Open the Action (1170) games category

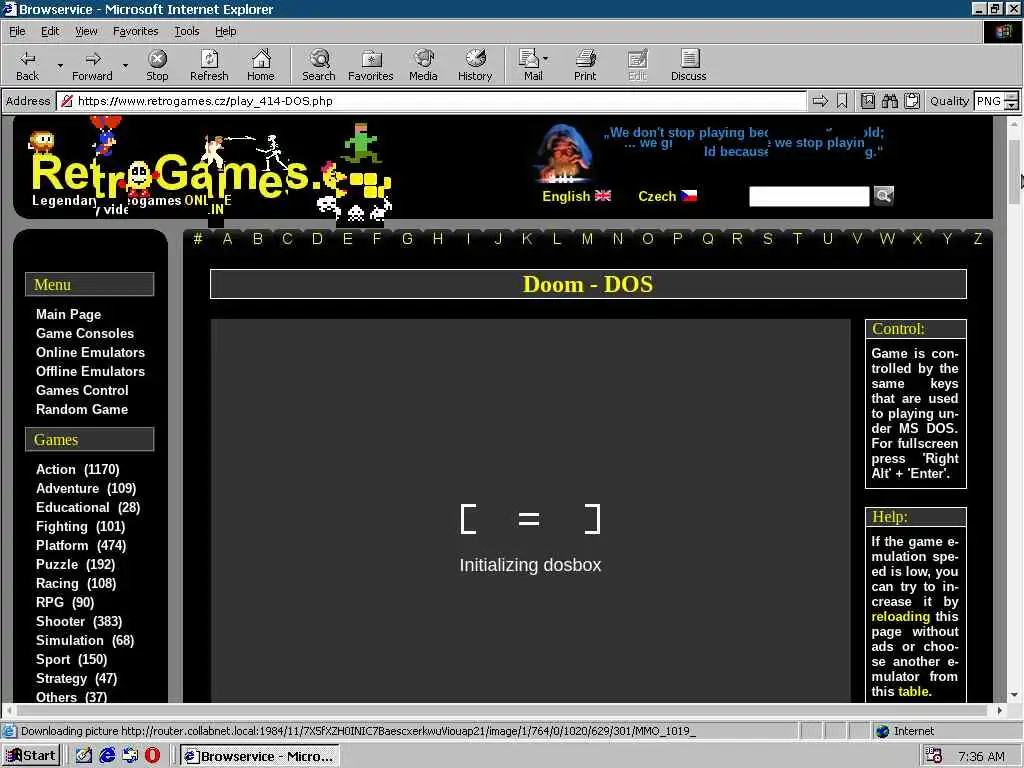(78, 470)
